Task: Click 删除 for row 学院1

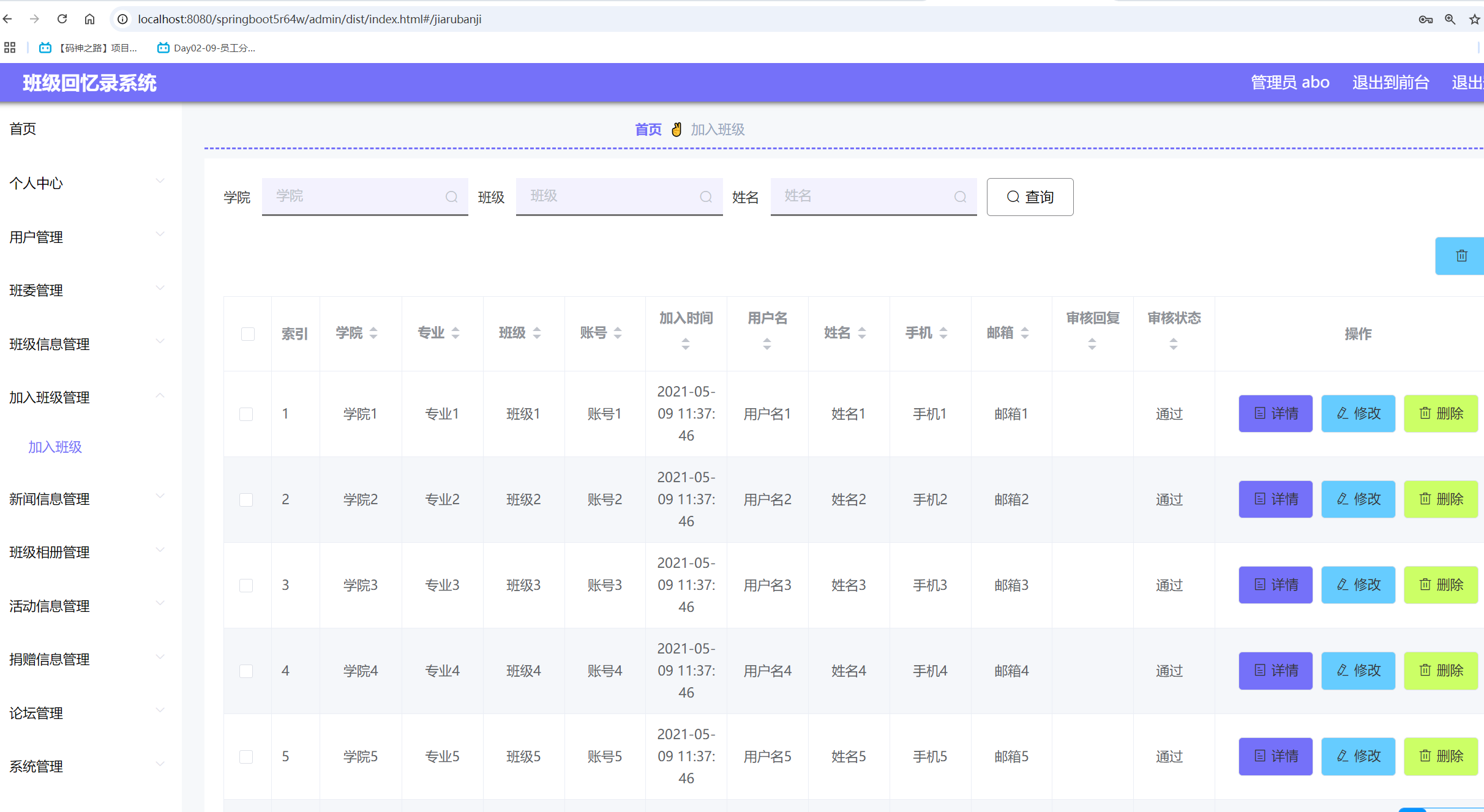Action: tap(1441, 414)
